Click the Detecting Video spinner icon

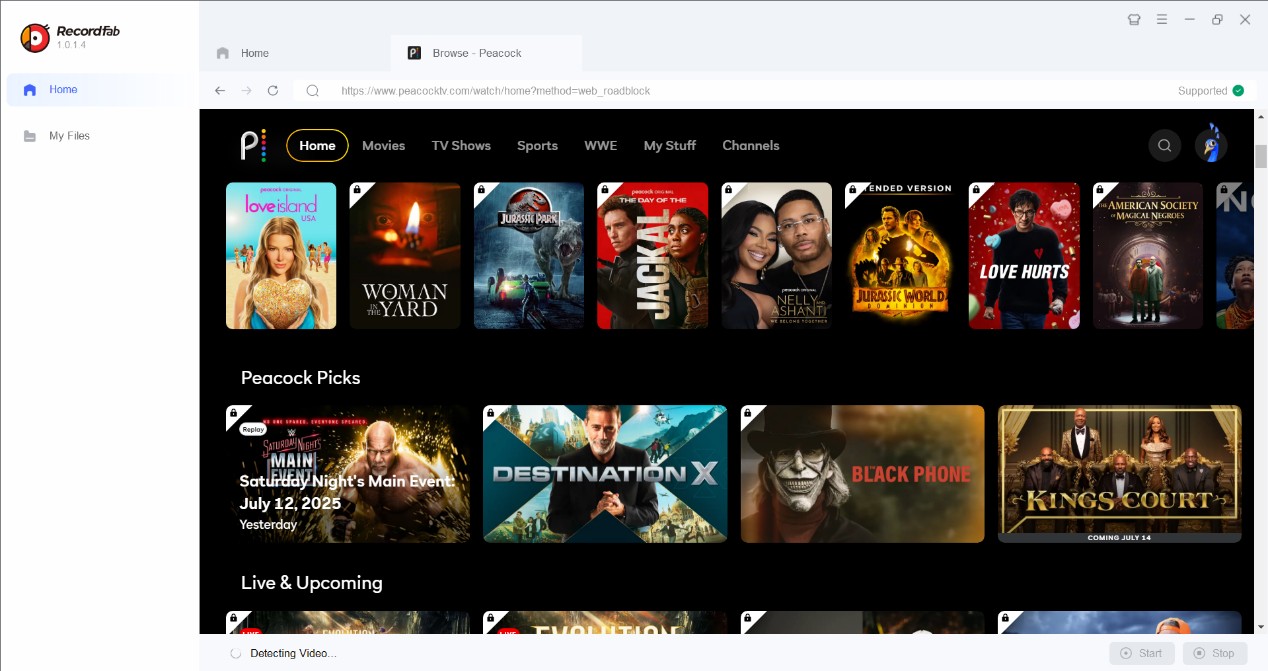236,653
